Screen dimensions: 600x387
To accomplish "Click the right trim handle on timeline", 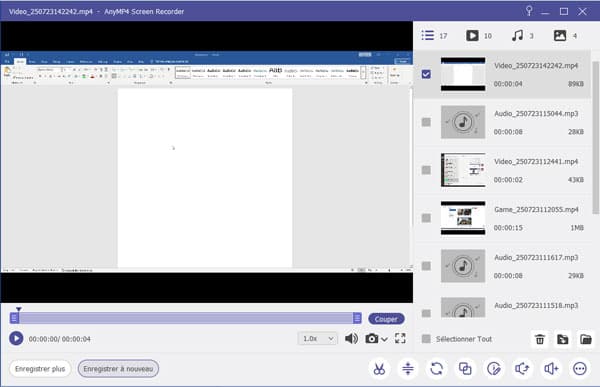I will (x=357, y=318).
